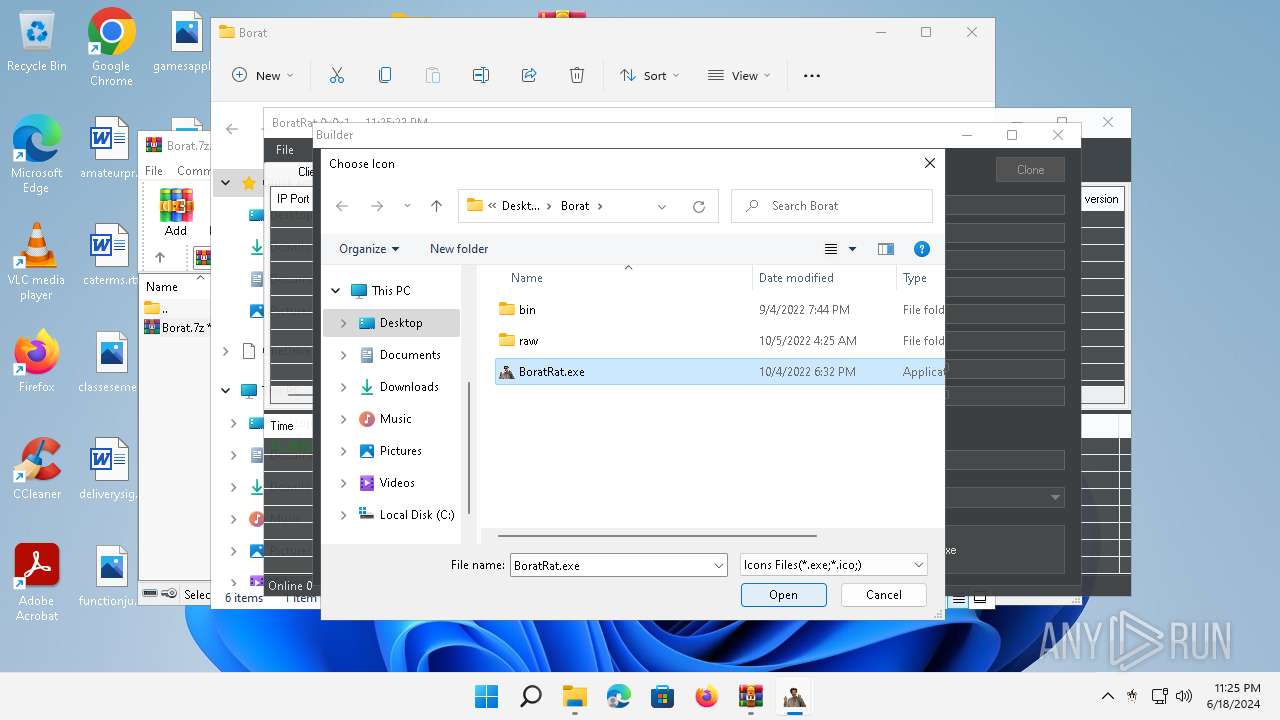Screen dimensions: 1280x720
Task: Click Cut icon in Borat Explorer window
Action: coord(337,75)
